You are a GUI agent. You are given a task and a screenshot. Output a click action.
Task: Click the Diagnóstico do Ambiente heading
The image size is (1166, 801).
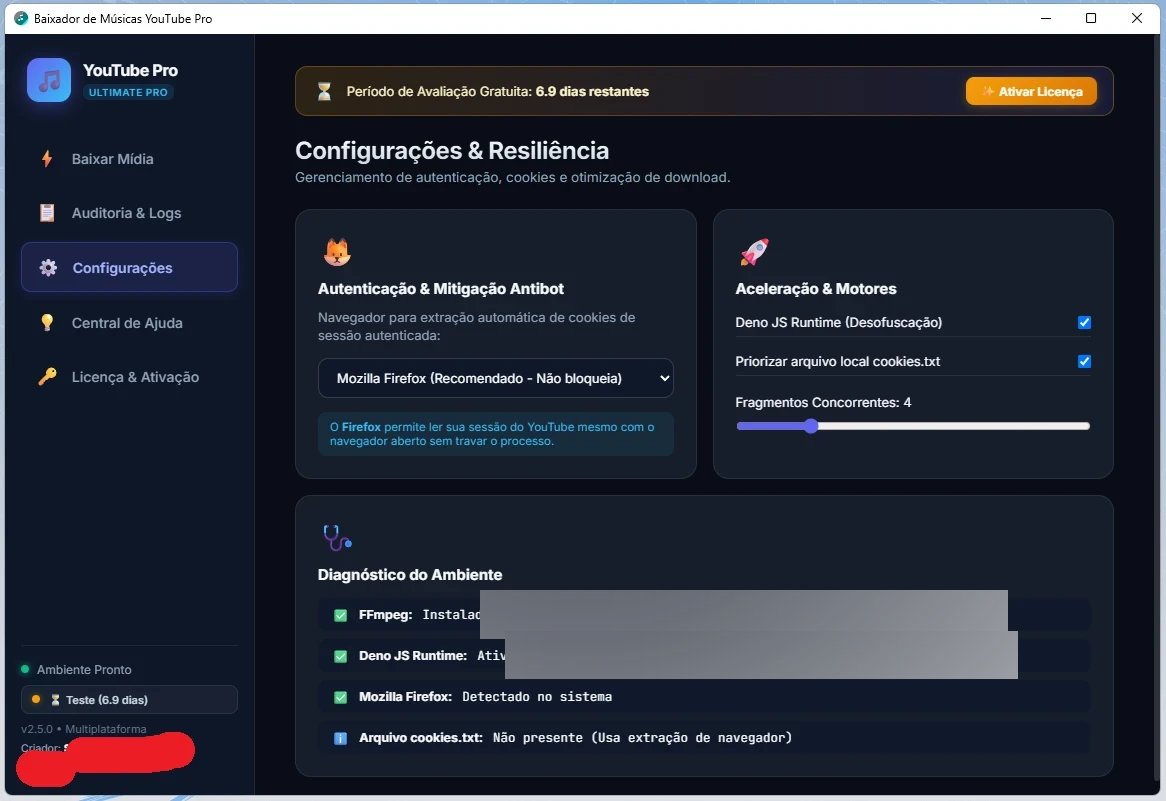click(x=410, y=574)
